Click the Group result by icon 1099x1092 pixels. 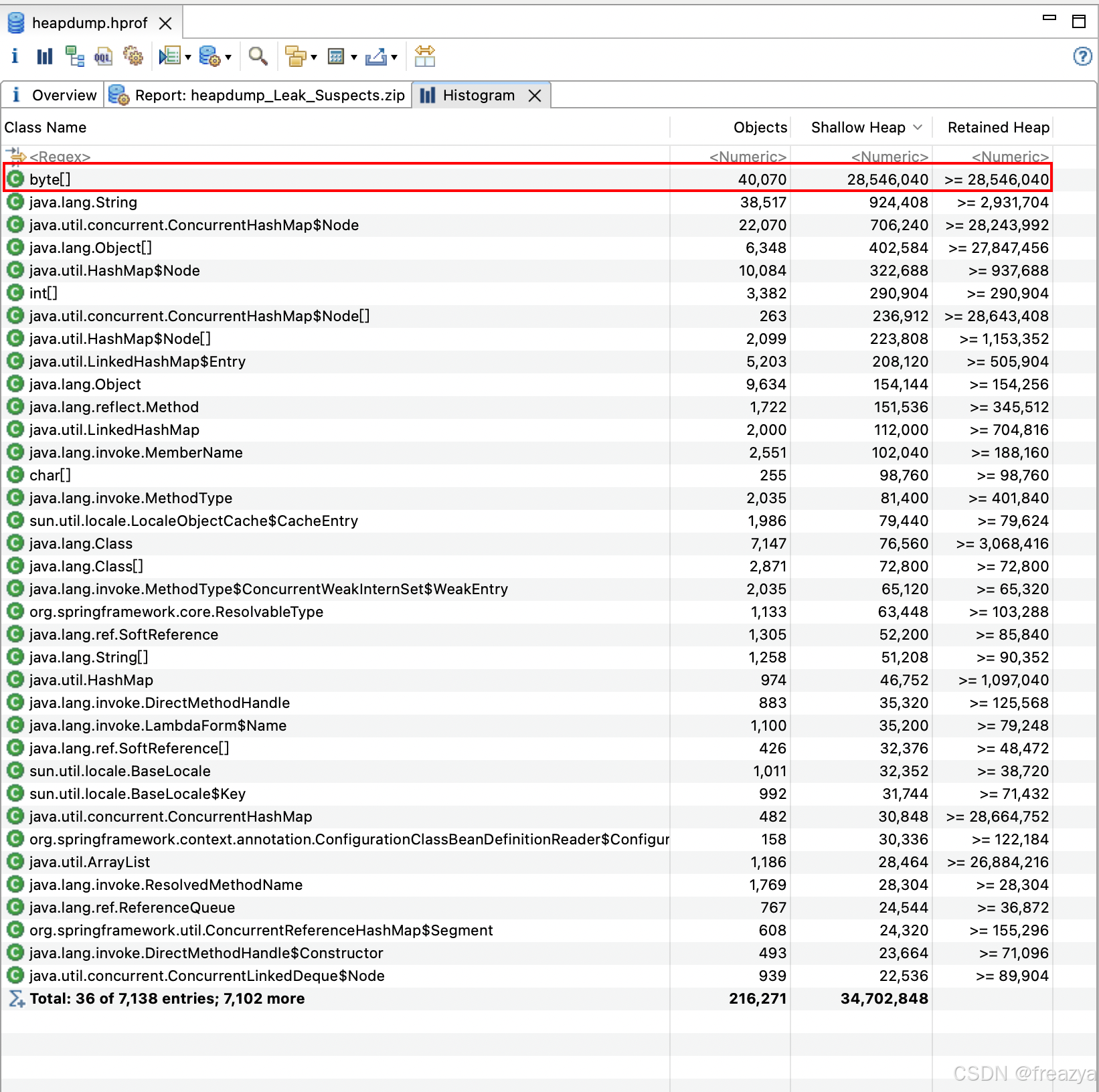tap(295, 57)
